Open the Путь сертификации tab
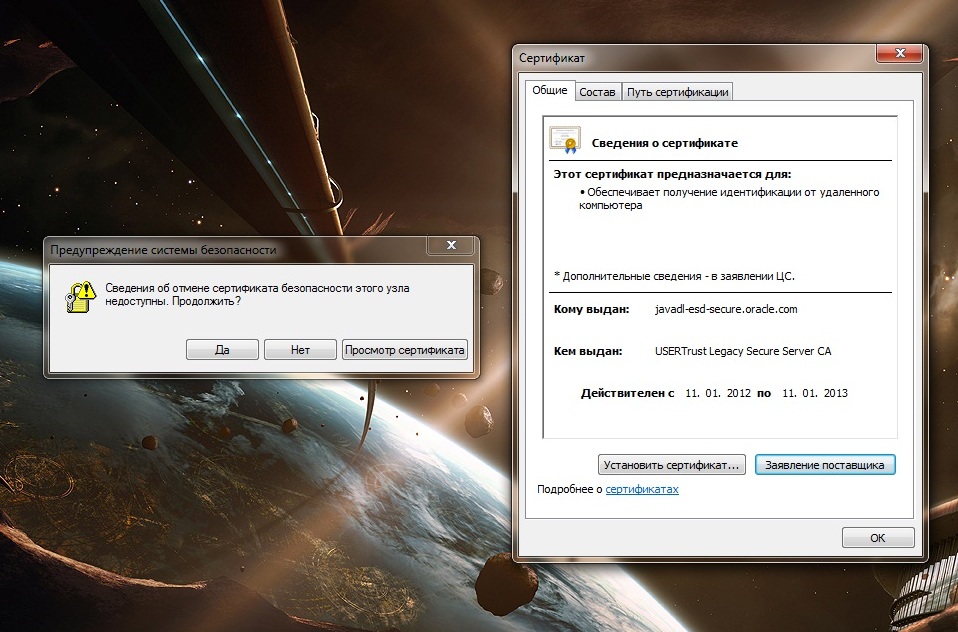Viewport: 958px width, 632px height. coord(678,92)
